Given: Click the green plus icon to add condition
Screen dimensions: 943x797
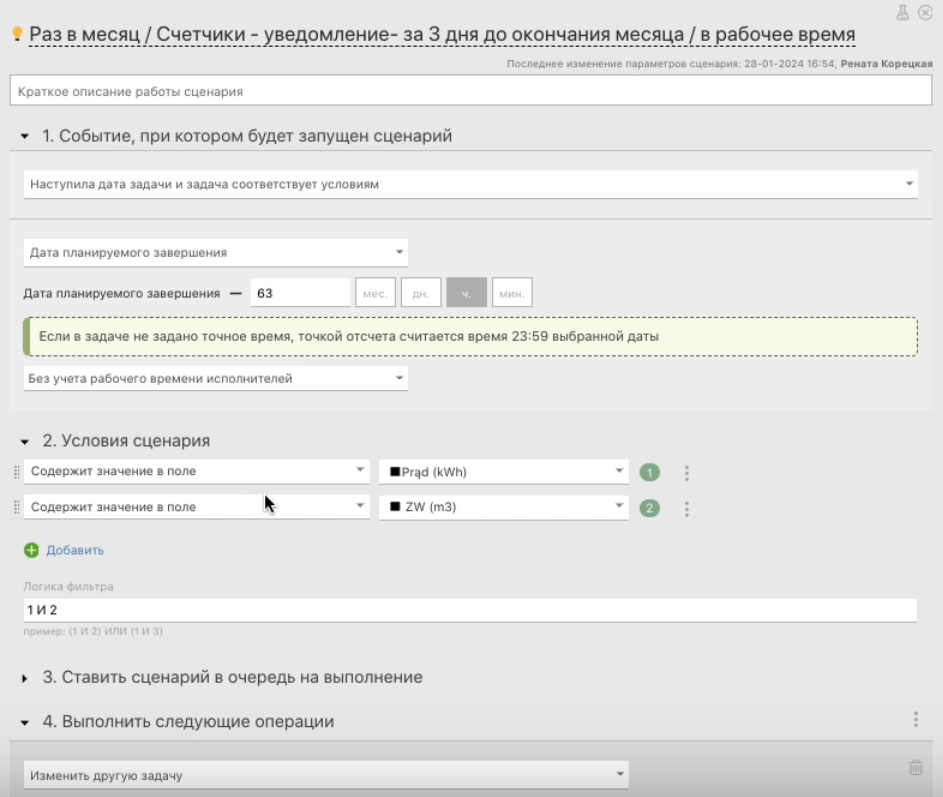Looking at the screenshot, I should (31, 550).
